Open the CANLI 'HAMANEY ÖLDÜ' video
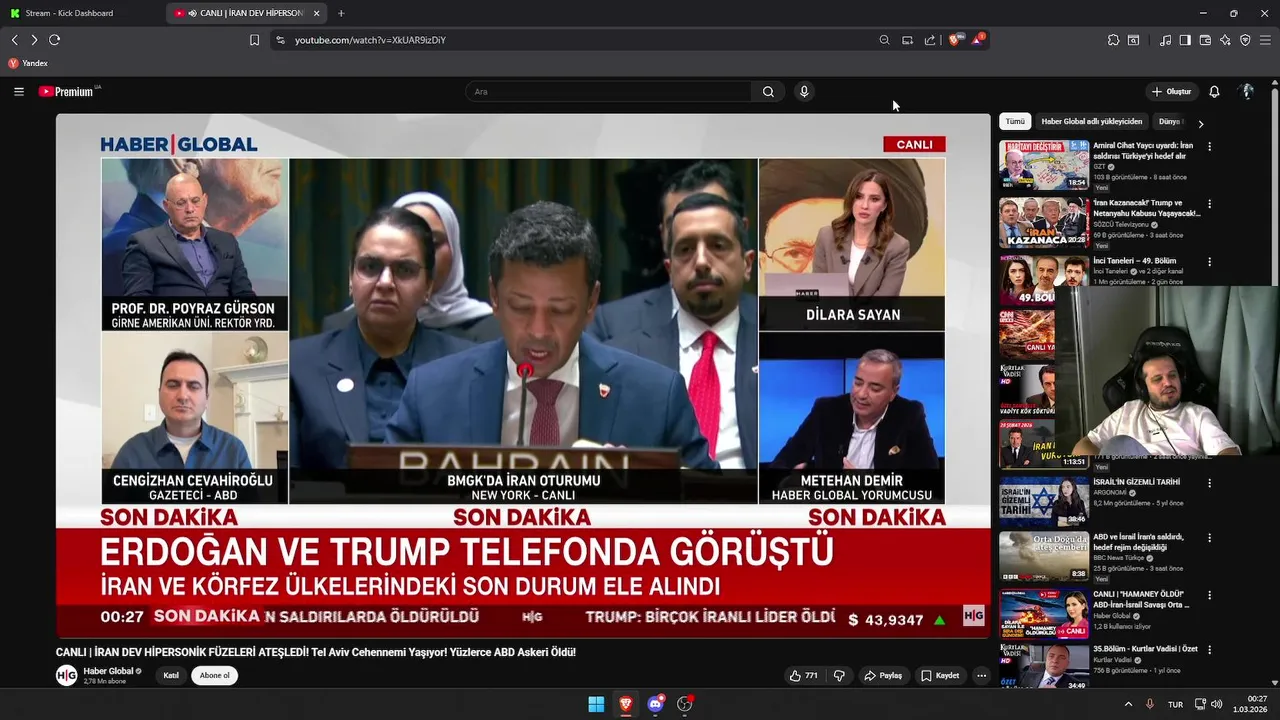 [x=1044, y=613]
